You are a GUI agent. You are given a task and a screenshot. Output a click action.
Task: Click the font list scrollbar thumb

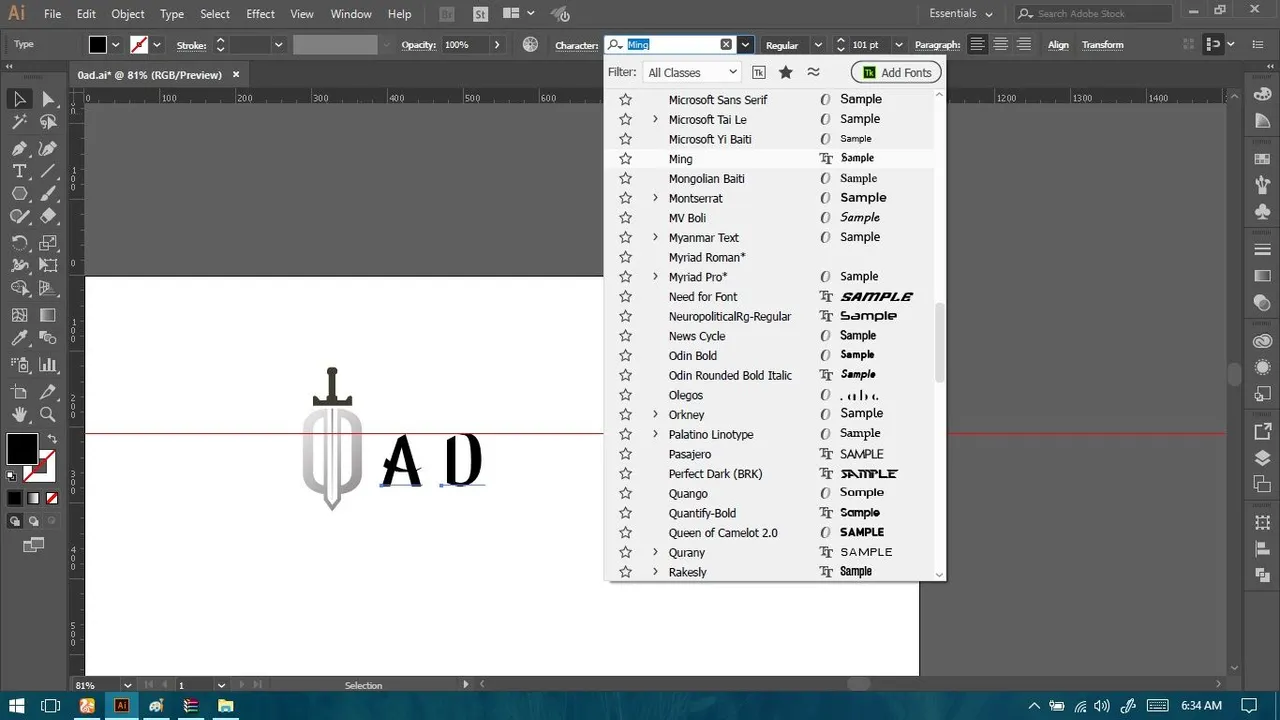click(x=939, y=342)
